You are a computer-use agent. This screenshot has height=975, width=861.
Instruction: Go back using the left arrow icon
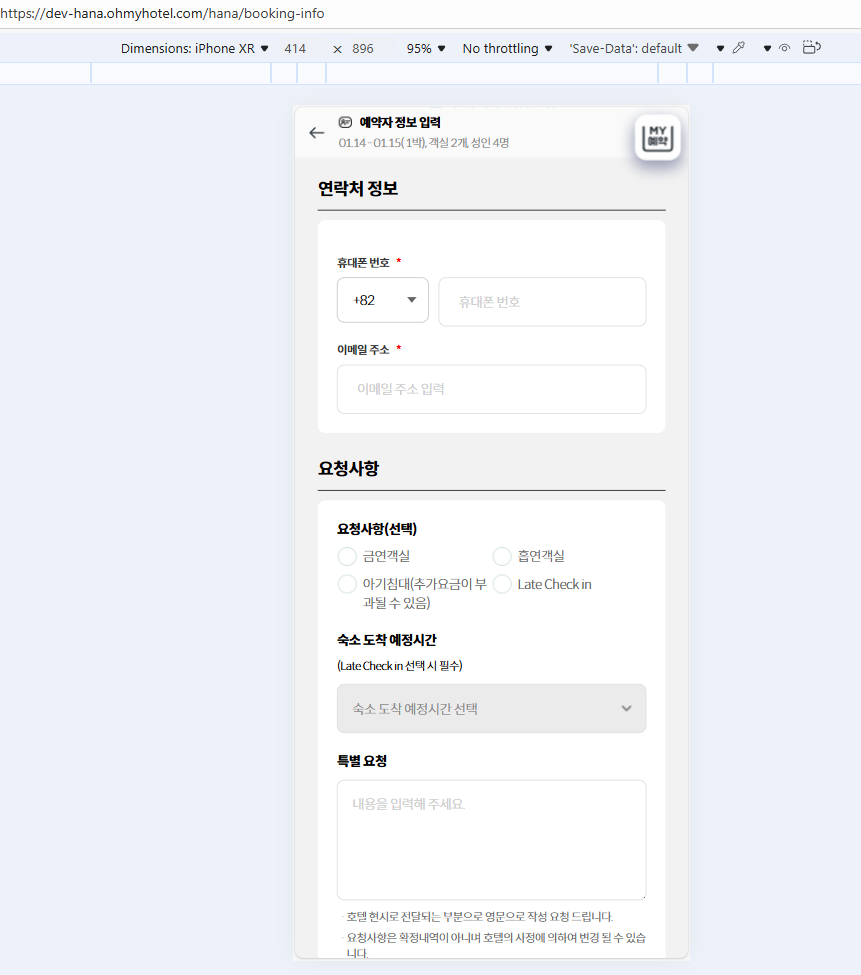[x=317, y=132]
